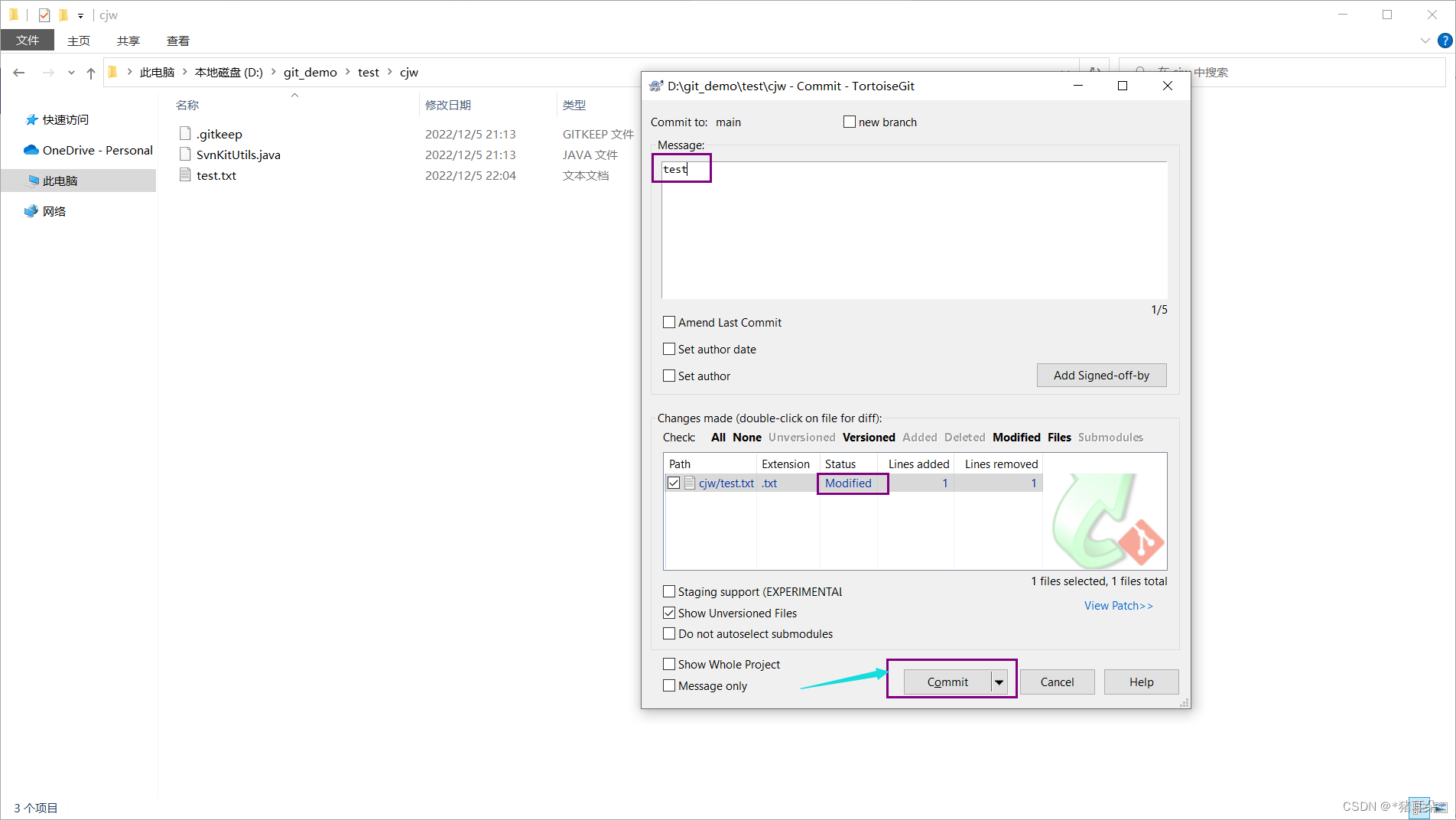The image size is (1456, 820).
Task: Click the Up one level arrow
Action: coord(90,72)
